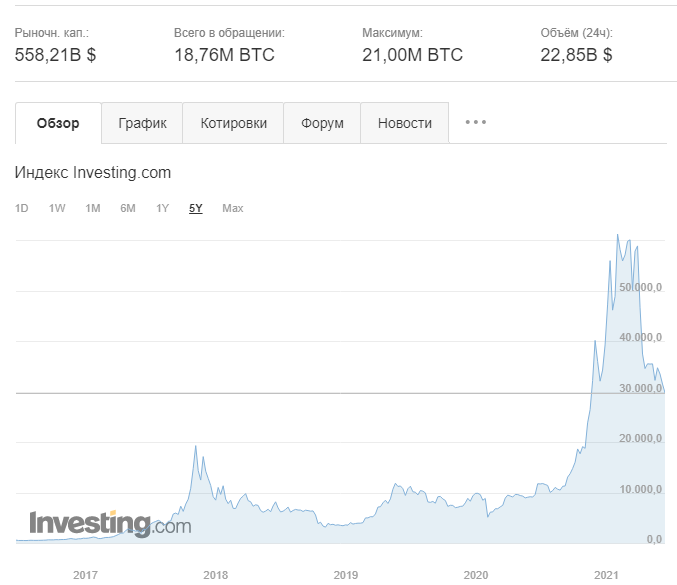
Task: Choose the 1M chart interval
Action: coord(93,208)
